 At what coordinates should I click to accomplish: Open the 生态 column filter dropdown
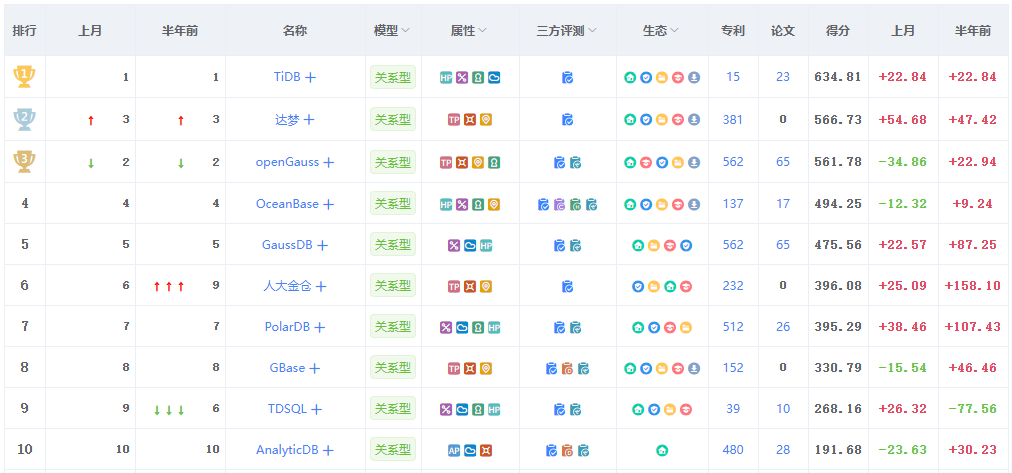[x=674, y=30]
